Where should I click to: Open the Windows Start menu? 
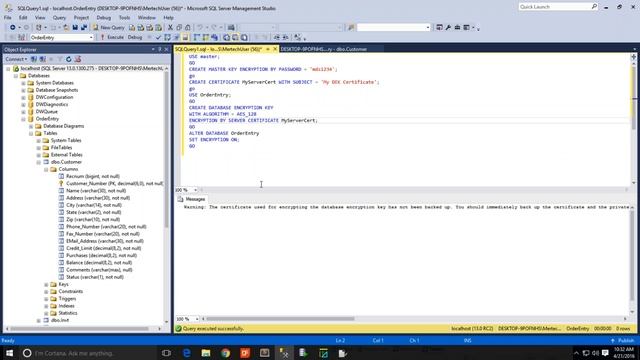tap(9, 353)
